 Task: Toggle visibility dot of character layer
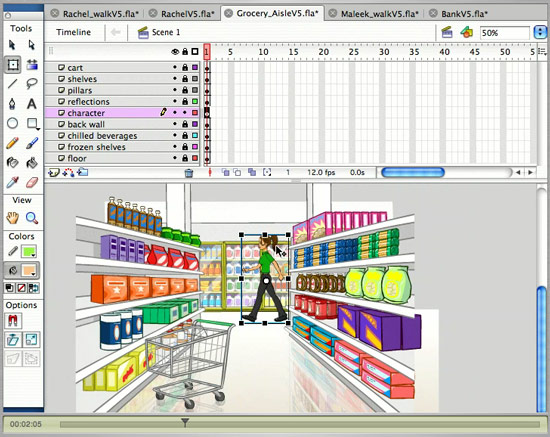click(x=175, y=113)
